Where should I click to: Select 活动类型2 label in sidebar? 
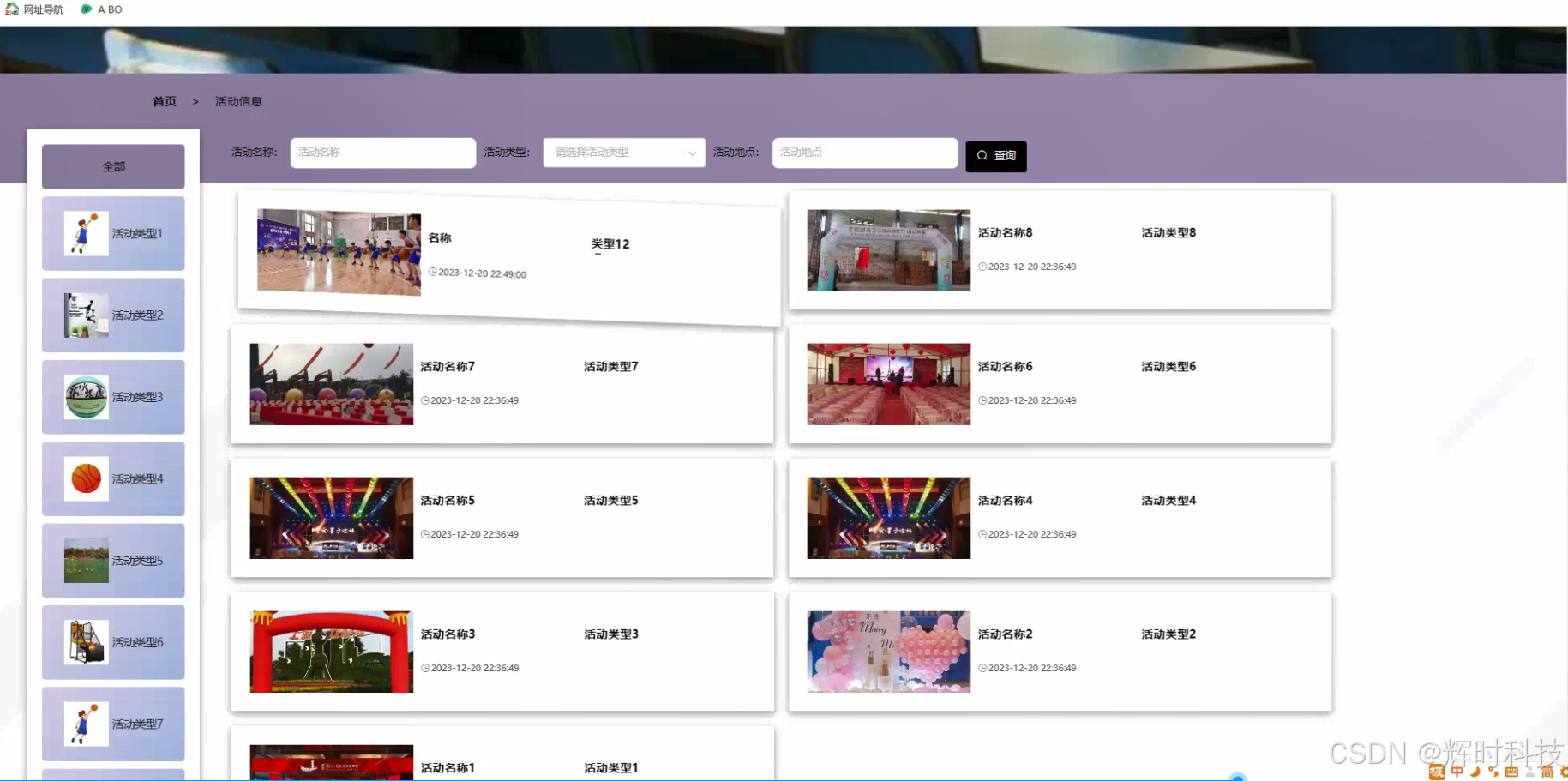(137, 315)
